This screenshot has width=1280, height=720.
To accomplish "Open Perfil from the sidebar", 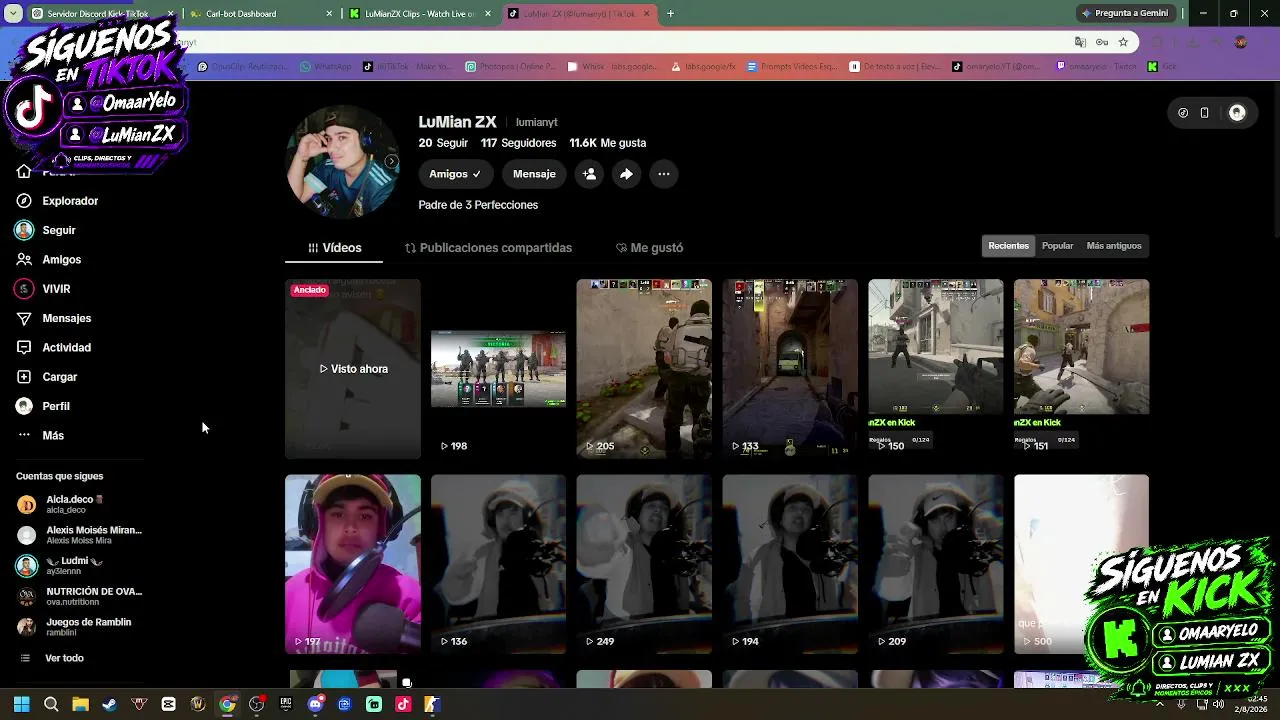I will click(43, 406).
